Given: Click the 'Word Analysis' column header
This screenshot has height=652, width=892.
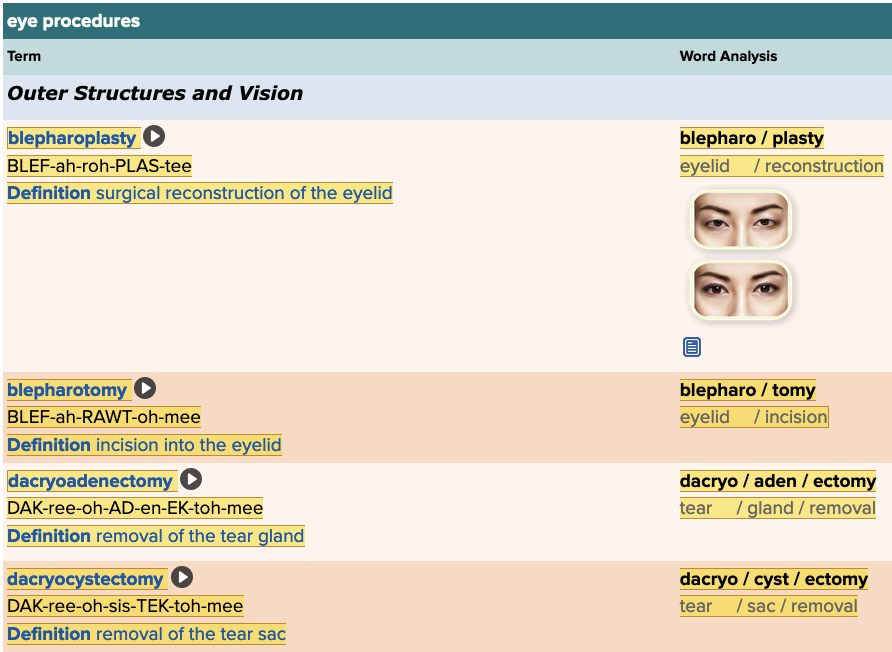Looking at the screenshot, I should click(x=728, y=56).
